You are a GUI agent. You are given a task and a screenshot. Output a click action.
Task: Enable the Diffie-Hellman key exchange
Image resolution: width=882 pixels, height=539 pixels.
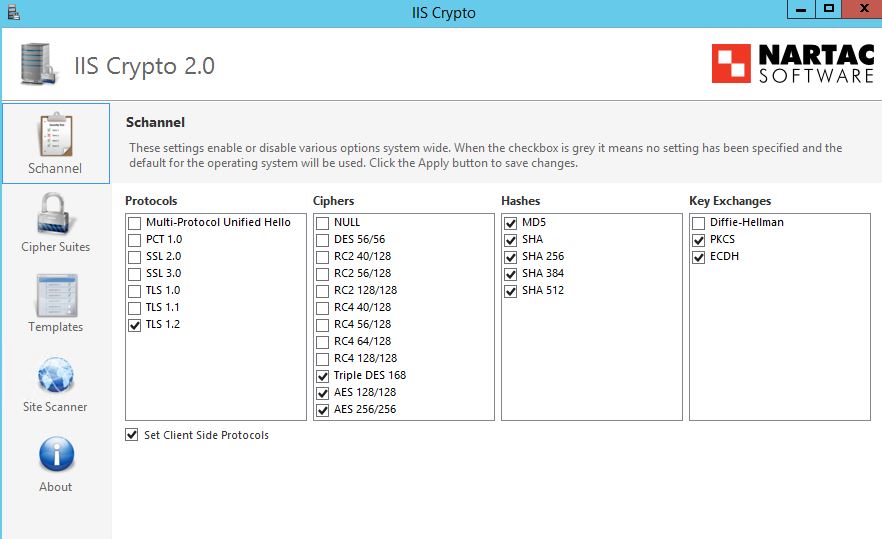[x=698, y=223]
